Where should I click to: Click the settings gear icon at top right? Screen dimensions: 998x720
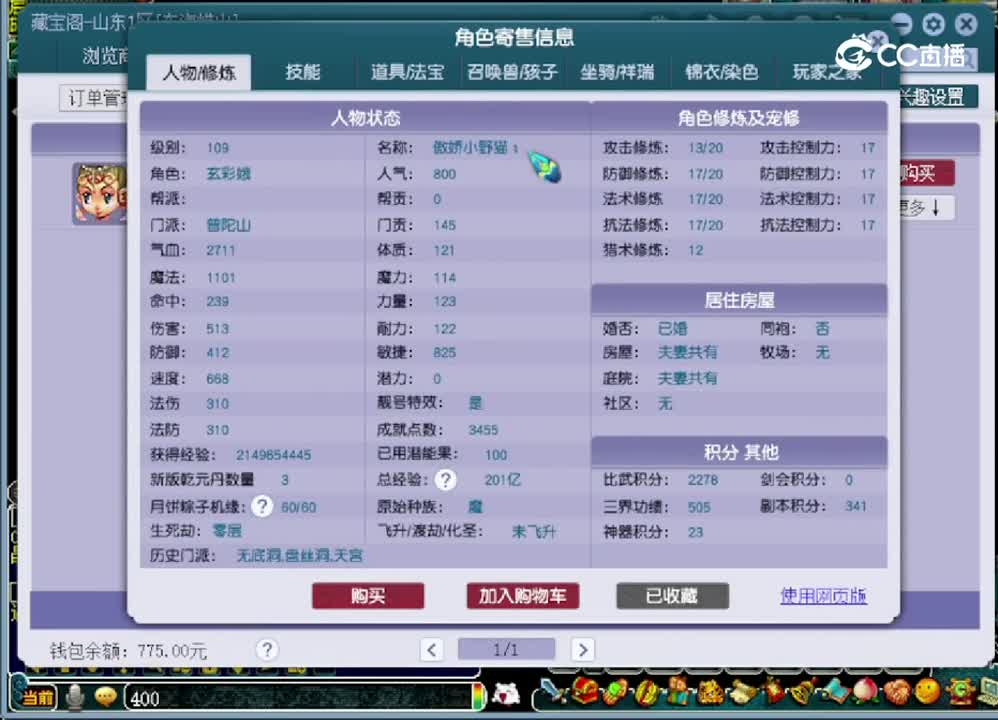[x=933, y=23]
